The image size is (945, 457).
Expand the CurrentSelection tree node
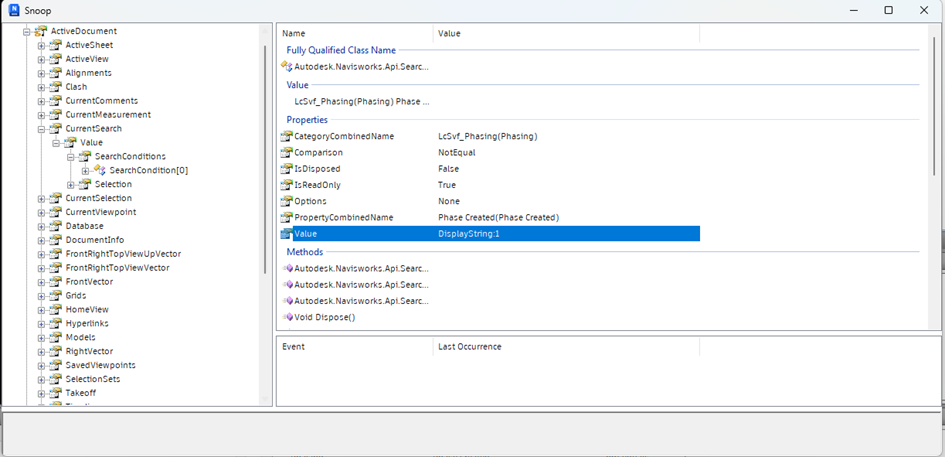[x=41, y=198]
